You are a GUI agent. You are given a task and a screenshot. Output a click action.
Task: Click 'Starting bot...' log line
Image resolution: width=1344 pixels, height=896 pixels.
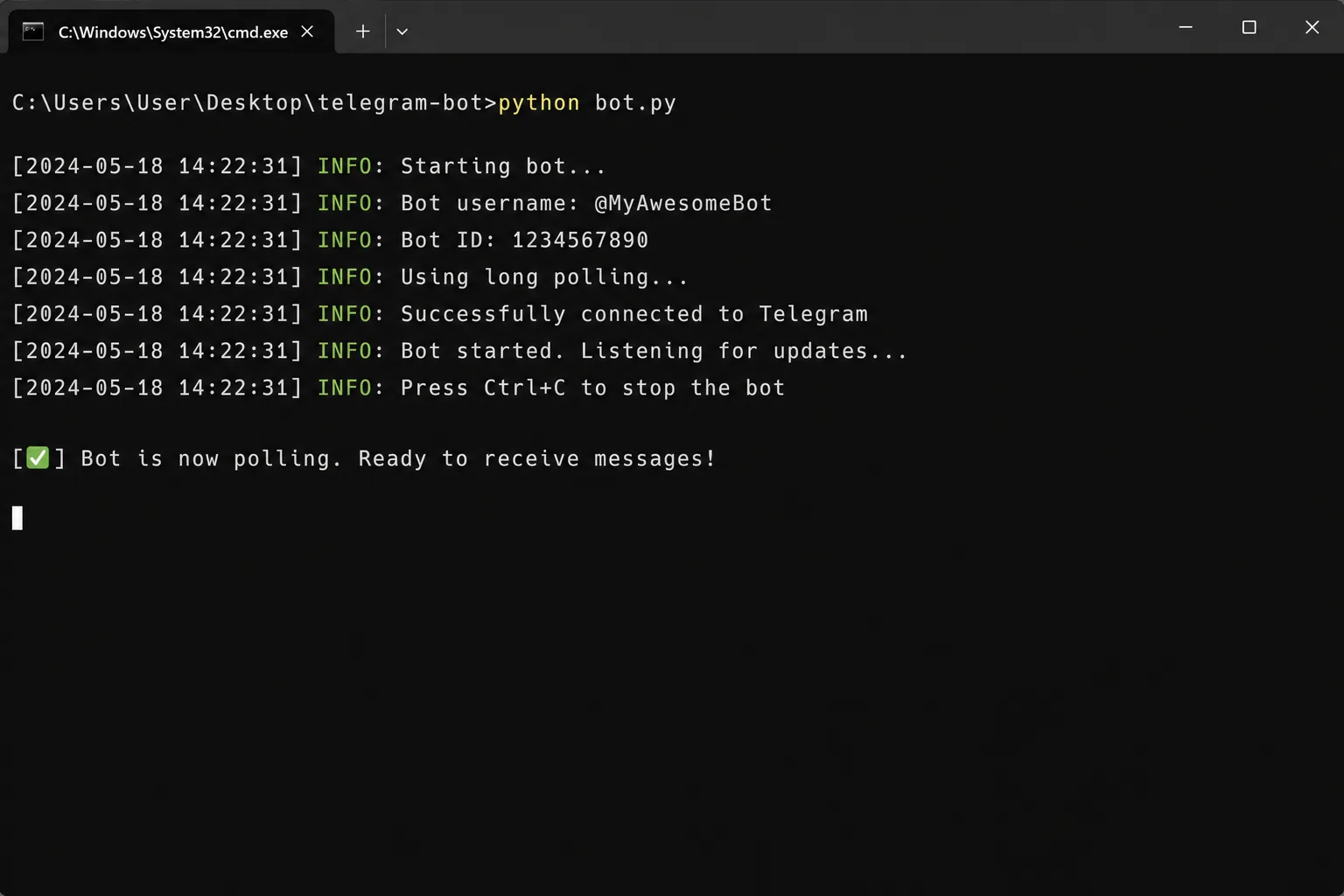tap(503, 166)
